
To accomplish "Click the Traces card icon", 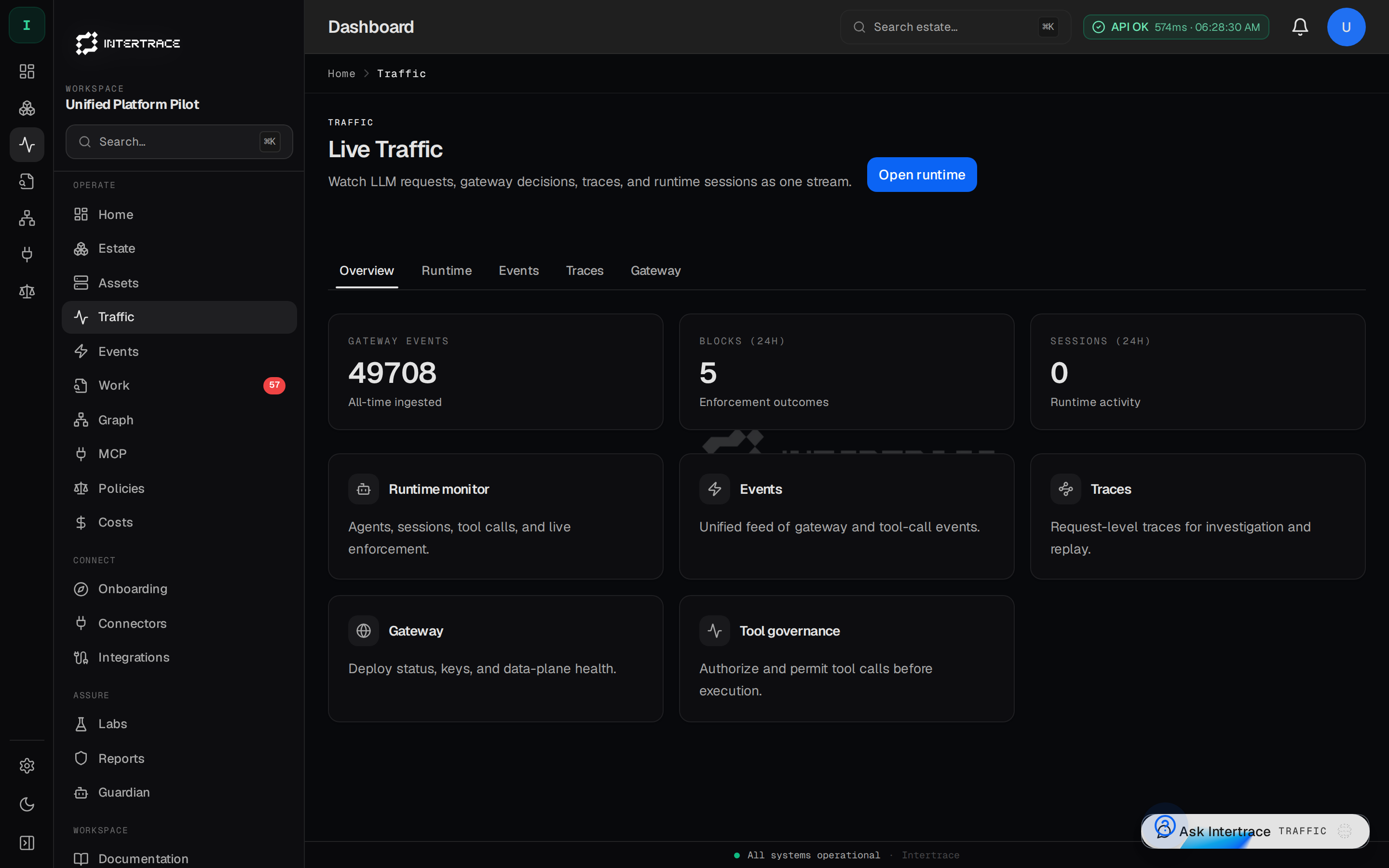I will pos(1066,489).
